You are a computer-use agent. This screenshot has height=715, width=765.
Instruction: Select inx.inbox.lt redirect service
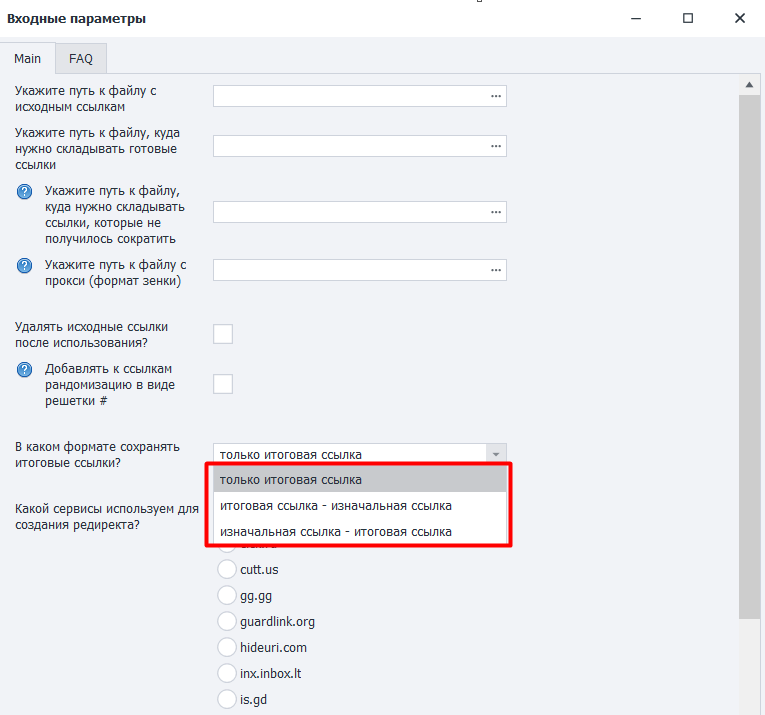click(x=227, y=673)
